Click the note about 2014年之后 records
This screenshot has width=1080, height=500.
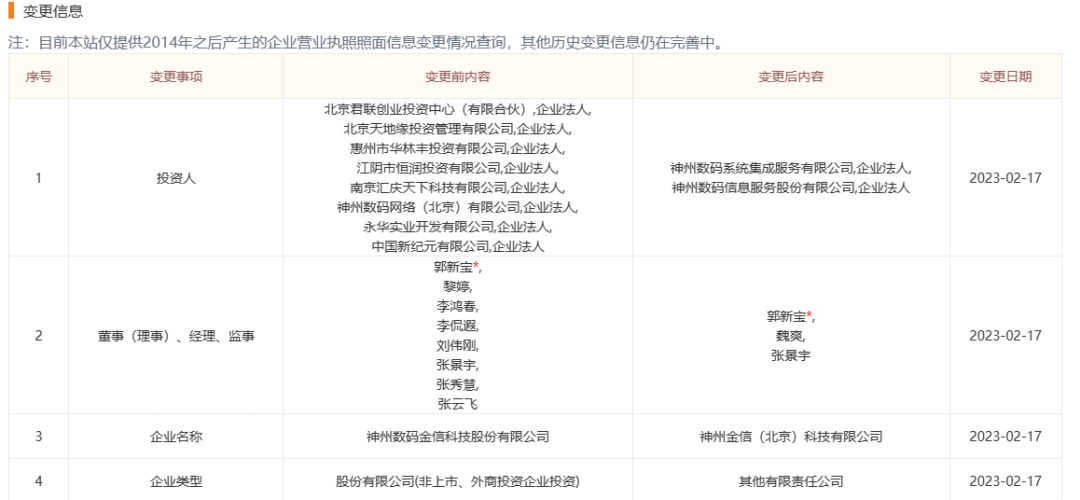pyautogui.click(x=366, y=43)
